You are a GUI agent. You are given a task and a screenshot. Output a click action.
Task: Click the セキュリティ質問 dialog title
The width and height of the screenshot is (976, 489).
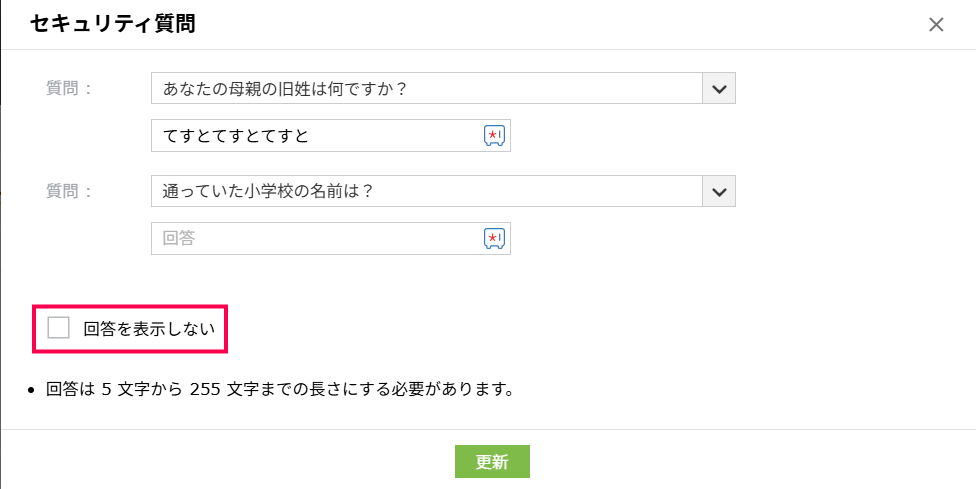[x=112, y=24]
